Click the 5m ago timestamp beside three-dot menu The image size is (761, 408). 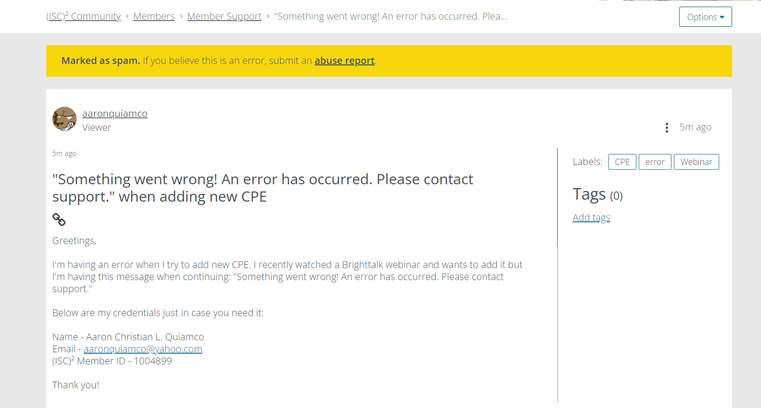[x=695, y=127]
